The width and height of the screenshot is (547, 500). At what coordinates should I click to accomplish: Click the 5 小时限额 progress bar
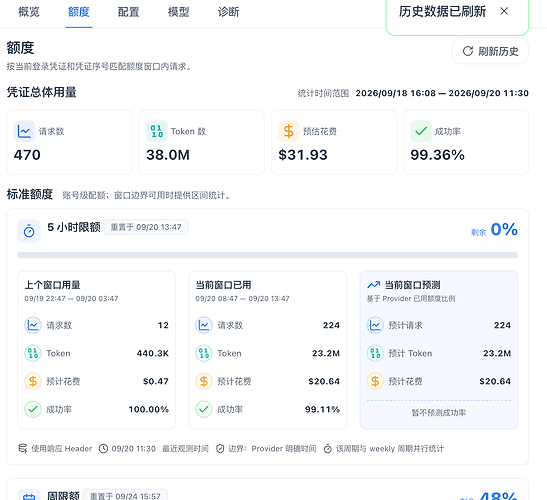pos(268,255)
